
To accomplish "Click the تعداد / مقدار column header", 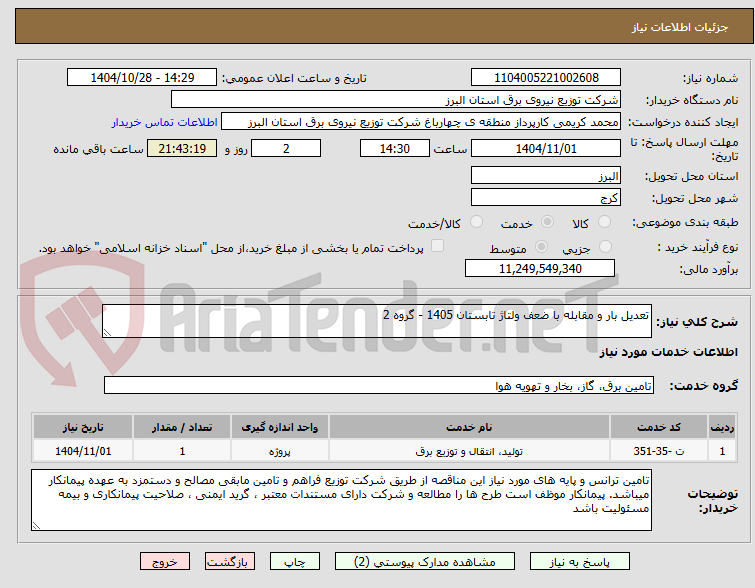I will click(x=182, y=427).
